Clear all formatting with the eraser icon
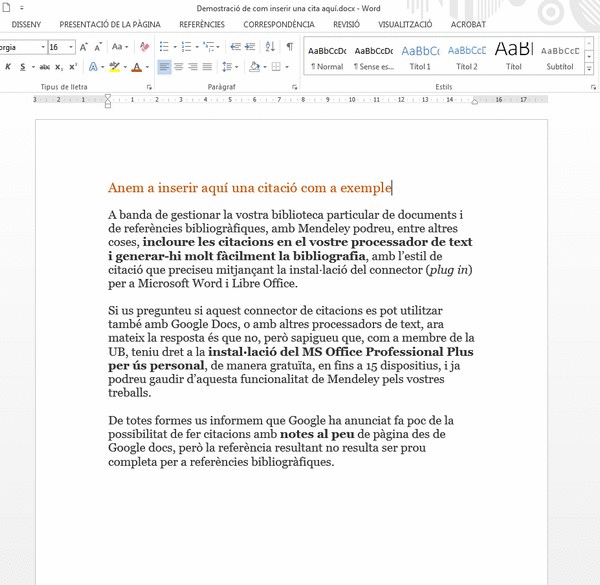This screenshot has height=585, width=600. tap(145, 47)
